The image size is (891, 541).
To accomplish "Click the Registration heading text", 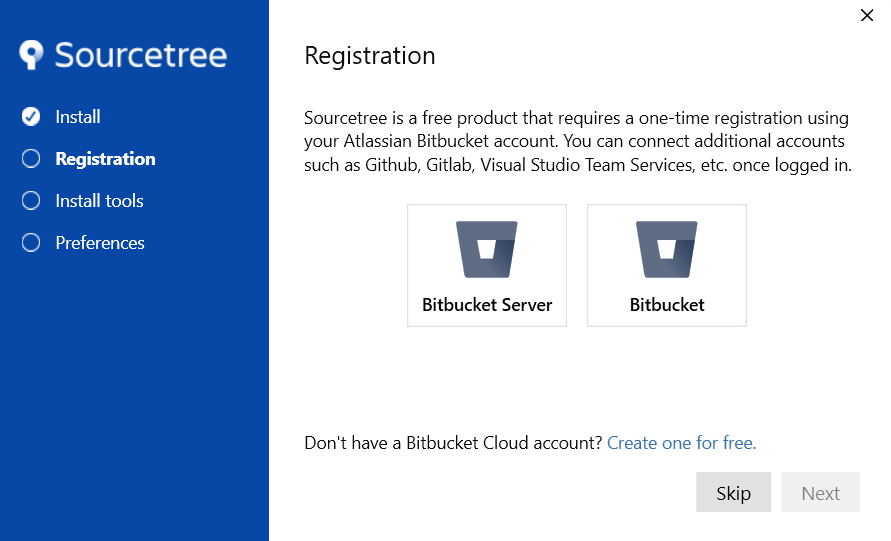I will [370, 56].
